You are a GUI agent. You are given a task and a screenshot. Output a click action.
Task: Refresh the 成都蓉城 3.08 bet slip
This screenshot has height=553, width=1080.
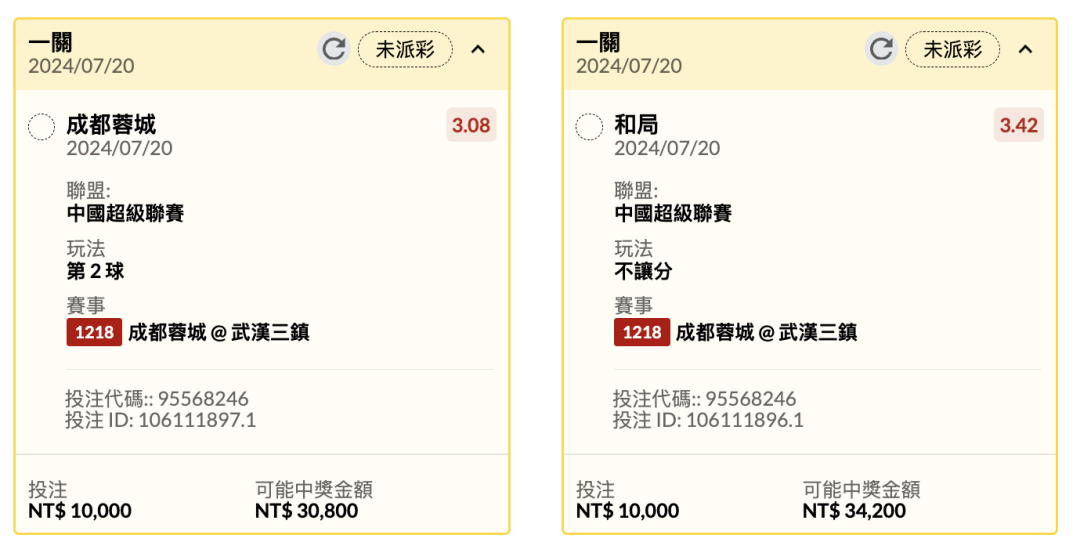[333, 48]
